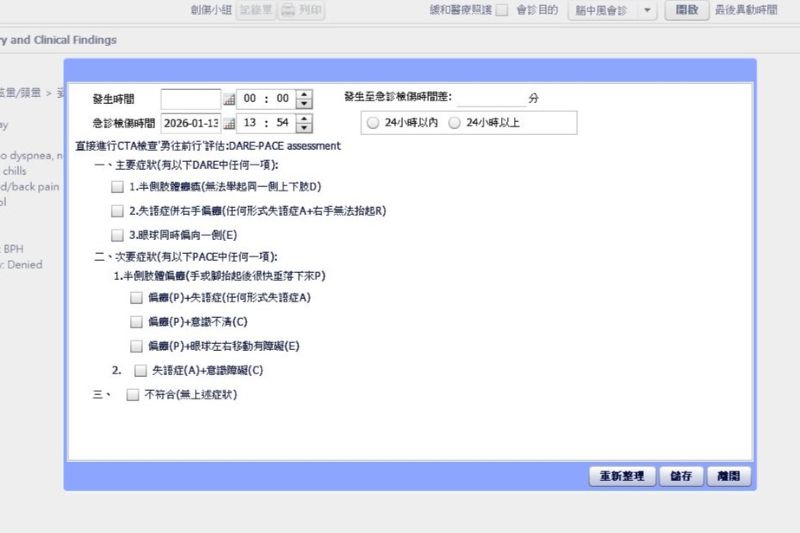The image size is (800, 533).
Task: Select 24小時以上 radio button
Action: click(454, 123)
